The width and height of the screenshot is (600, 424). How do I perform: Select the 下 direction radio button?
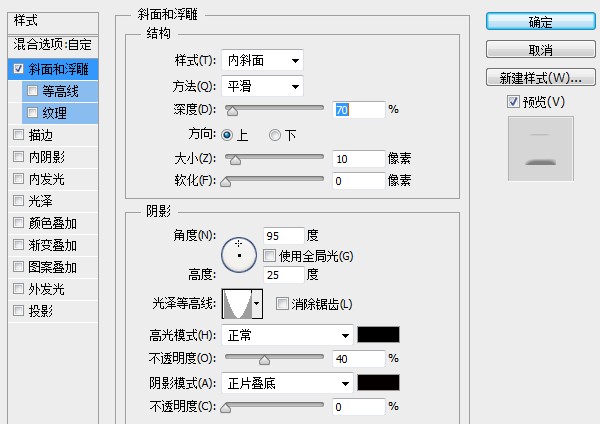click(274, 135)
